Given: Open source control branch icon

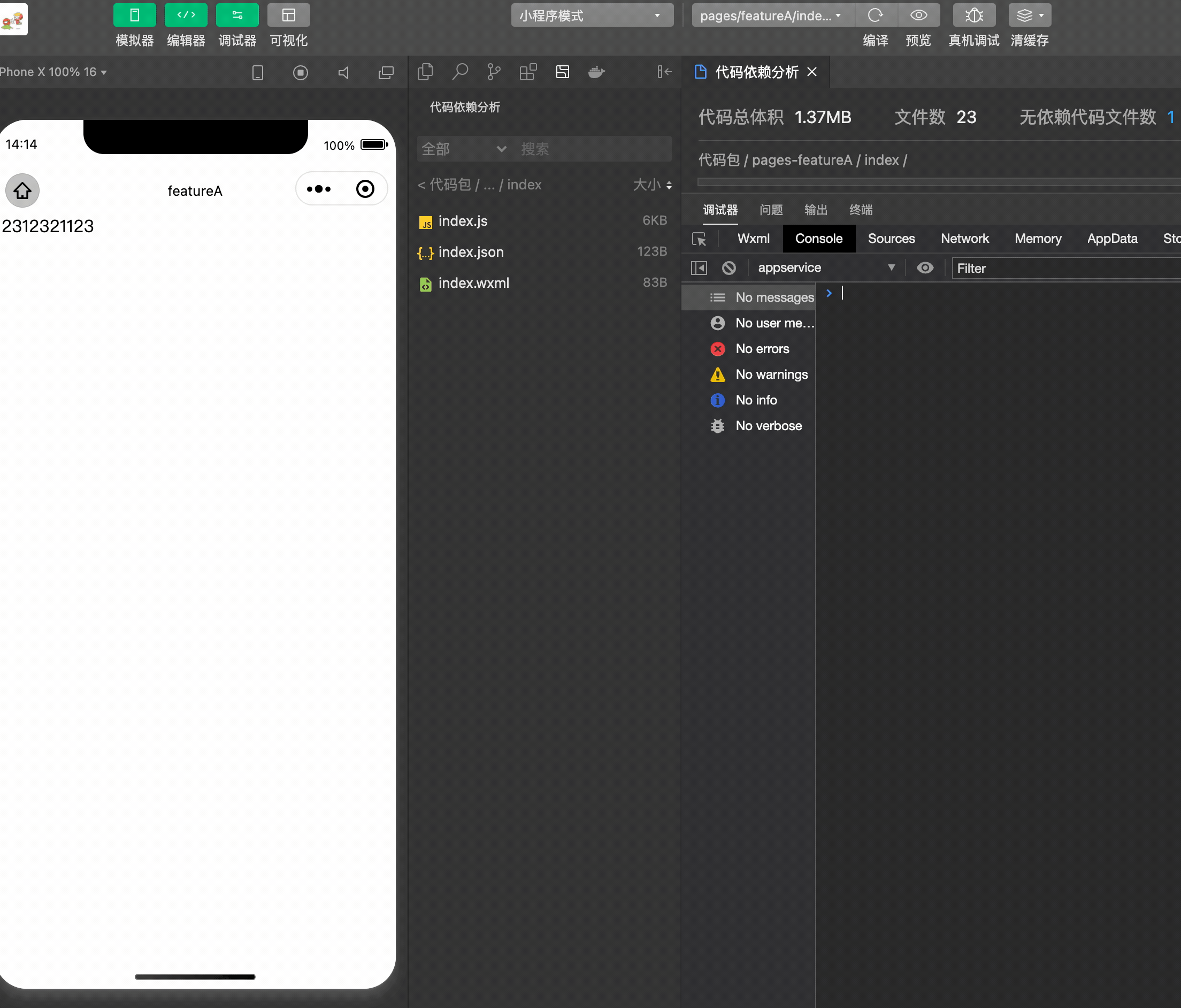Looking at the screenshot, I should [494, 72].
